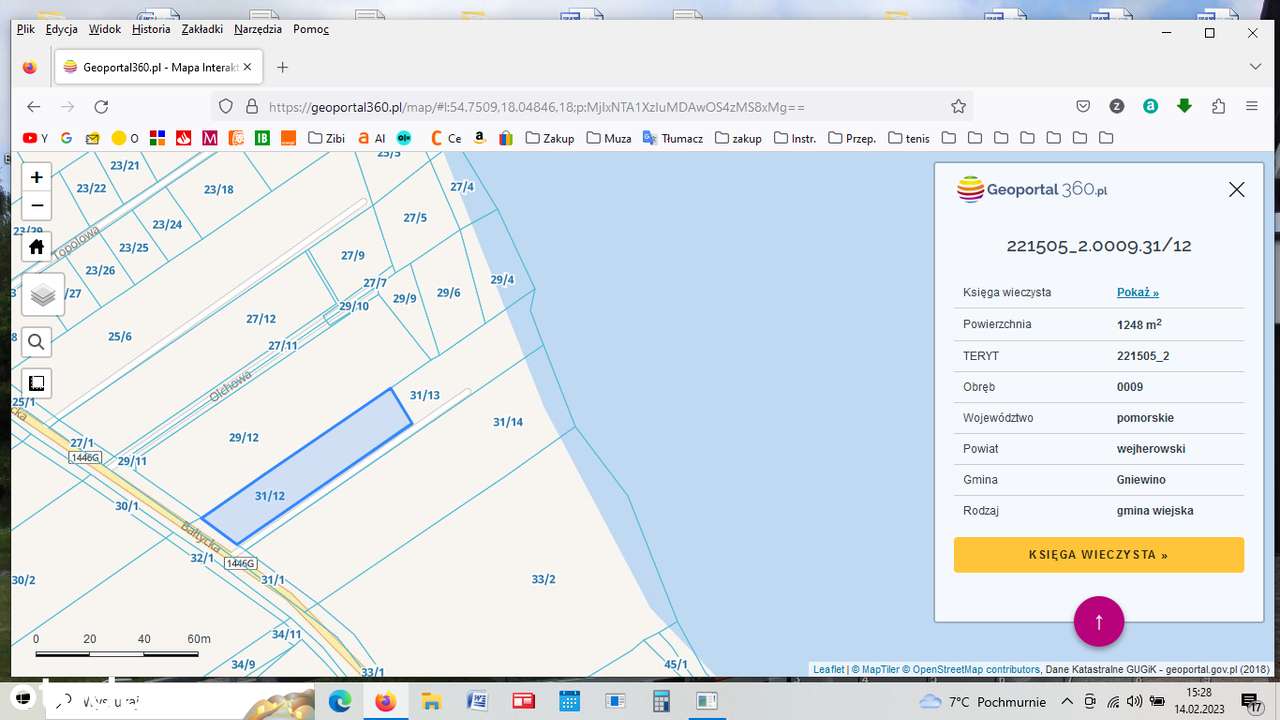Open the list all tabs chevron
Screen dimensions: 1280x720
(1255, 67)
